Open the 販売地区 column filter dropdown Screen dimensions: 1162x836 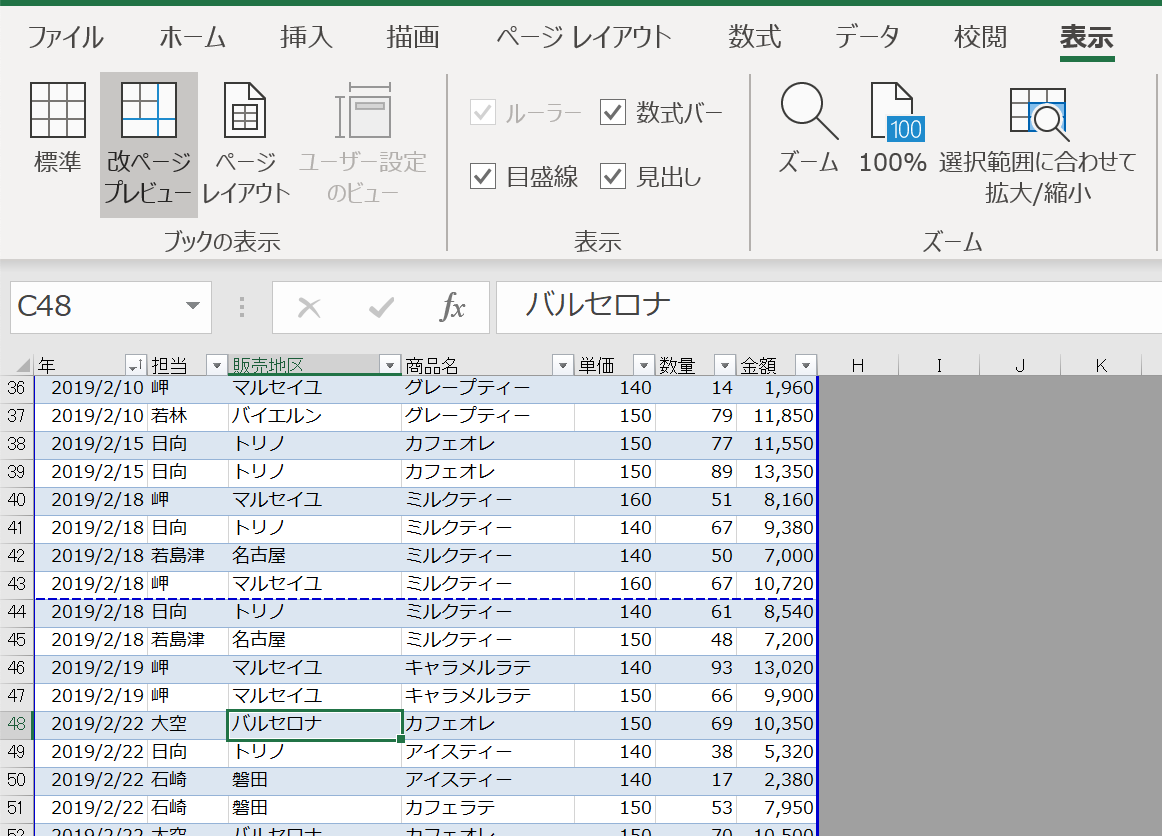pyautogui.click(x=389, y=365)
